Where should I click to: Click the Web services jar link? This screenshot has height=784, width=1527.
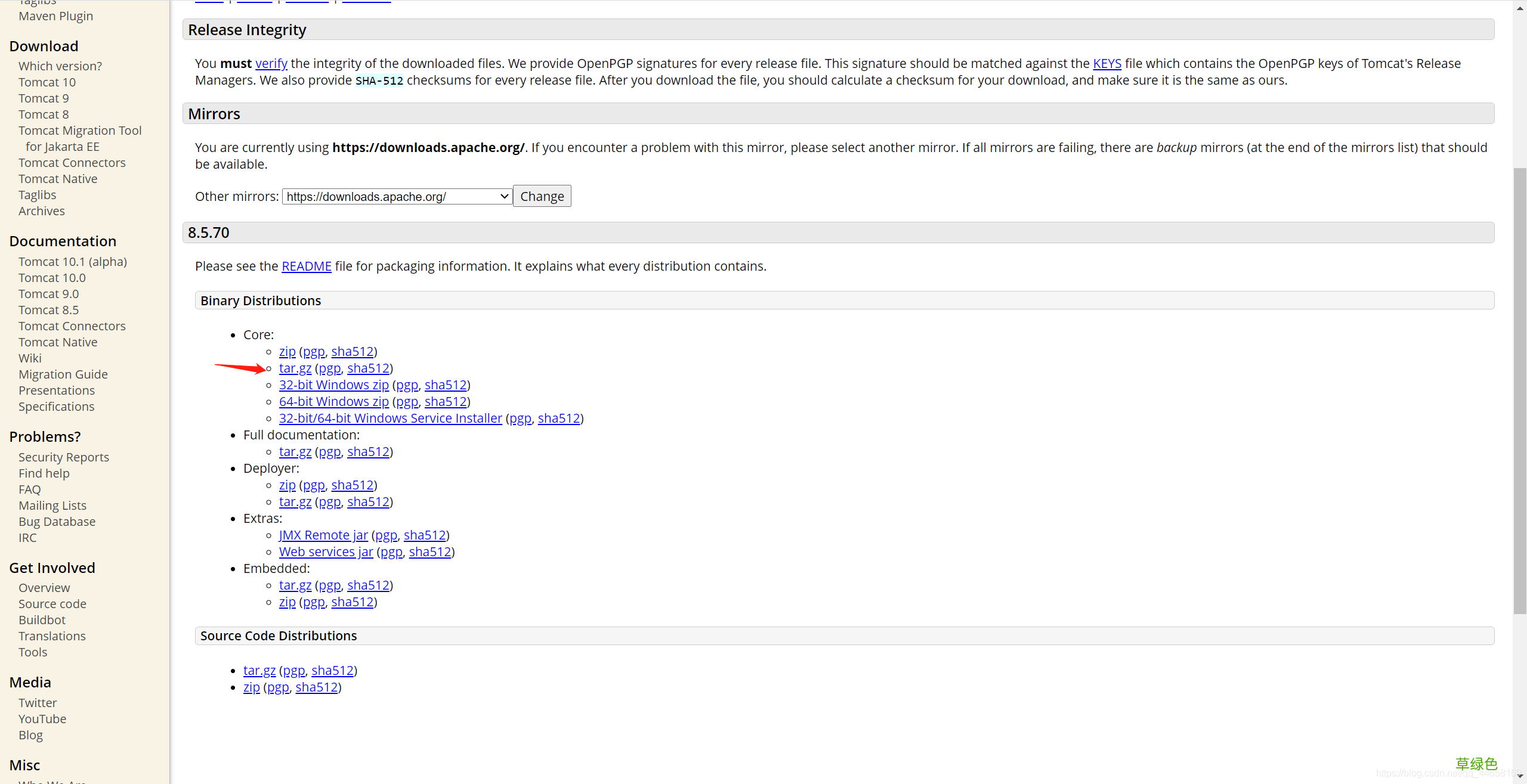(x=326, y=552)
